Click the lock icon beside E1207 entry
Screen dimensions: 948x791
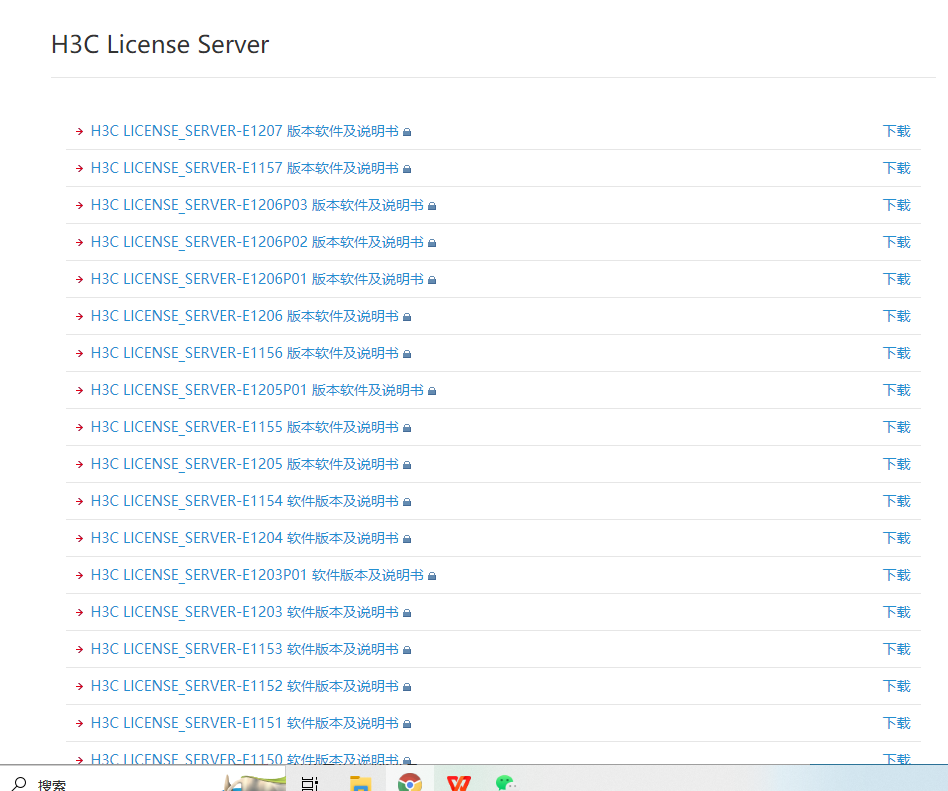click(407, 132)
